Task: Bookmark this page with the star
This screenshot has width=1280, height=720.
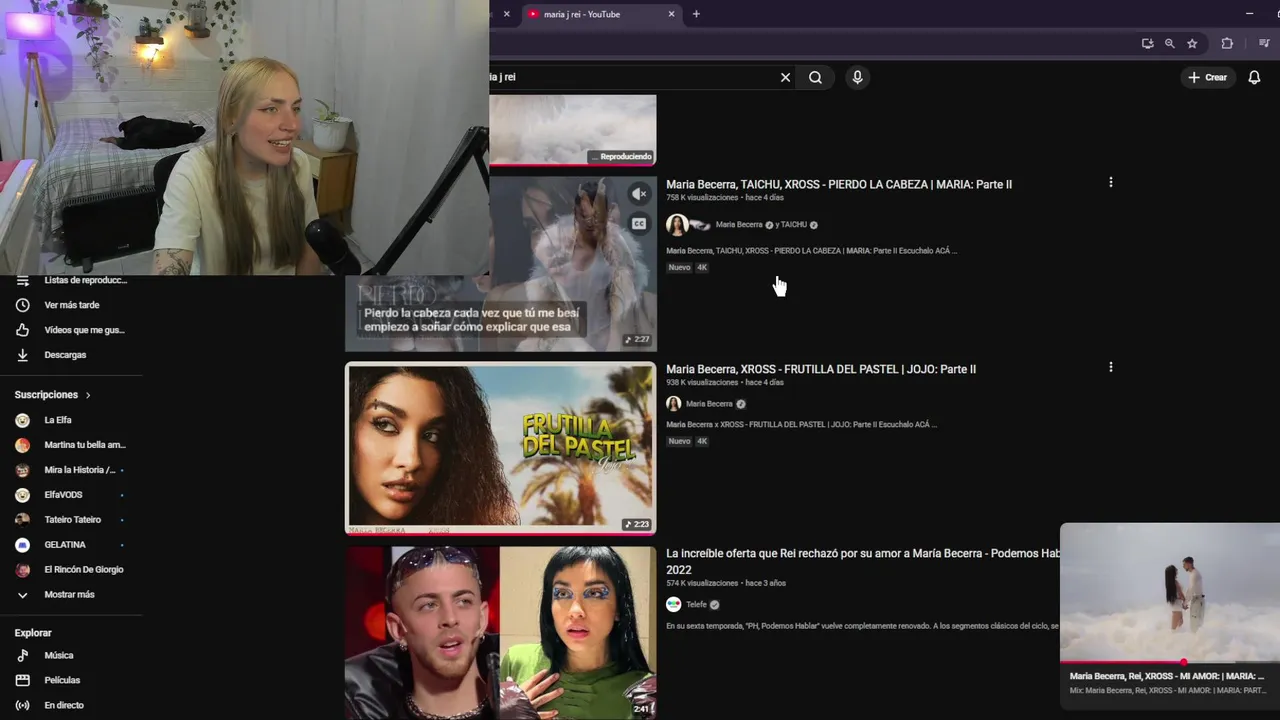Action: pyautogui.click(x=1192, y=43)
